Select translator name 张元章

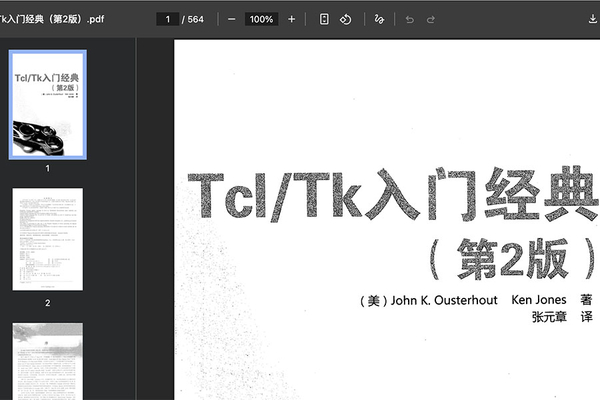(549, 317)
